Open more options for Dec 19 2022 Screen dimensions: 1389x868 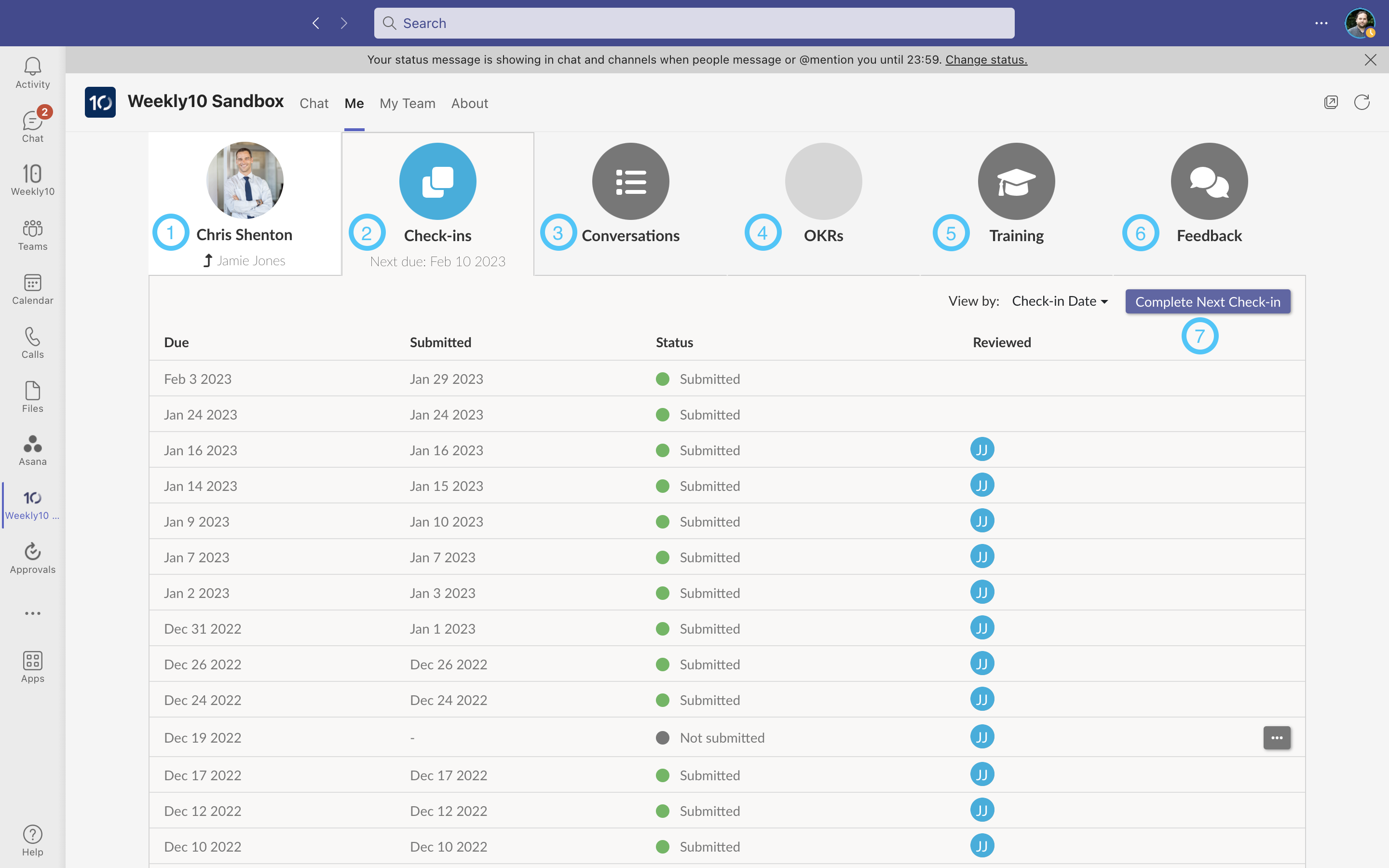(1277, 738)
